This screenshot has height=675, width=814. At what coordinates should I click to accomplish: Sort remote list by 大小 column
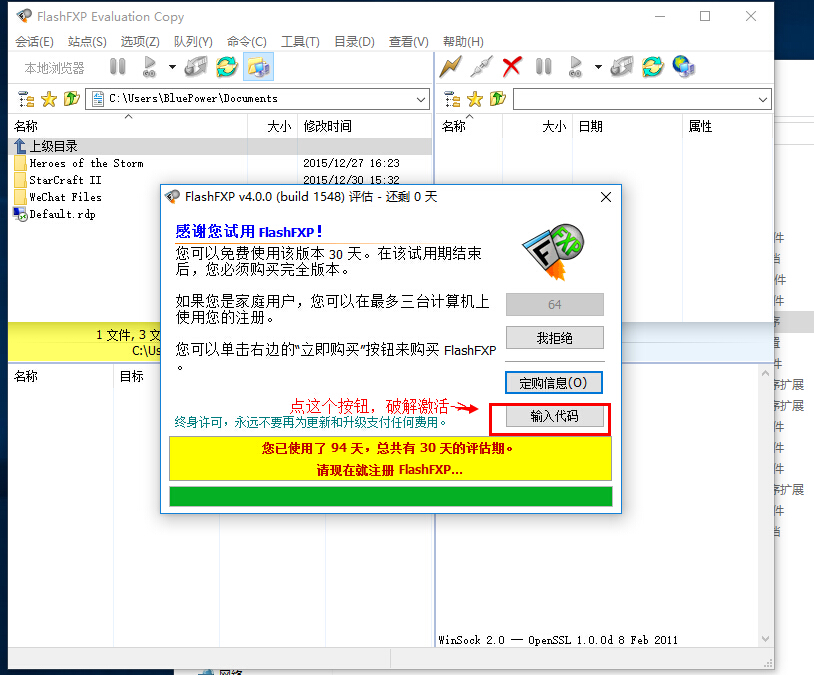(x=537, y=126)
